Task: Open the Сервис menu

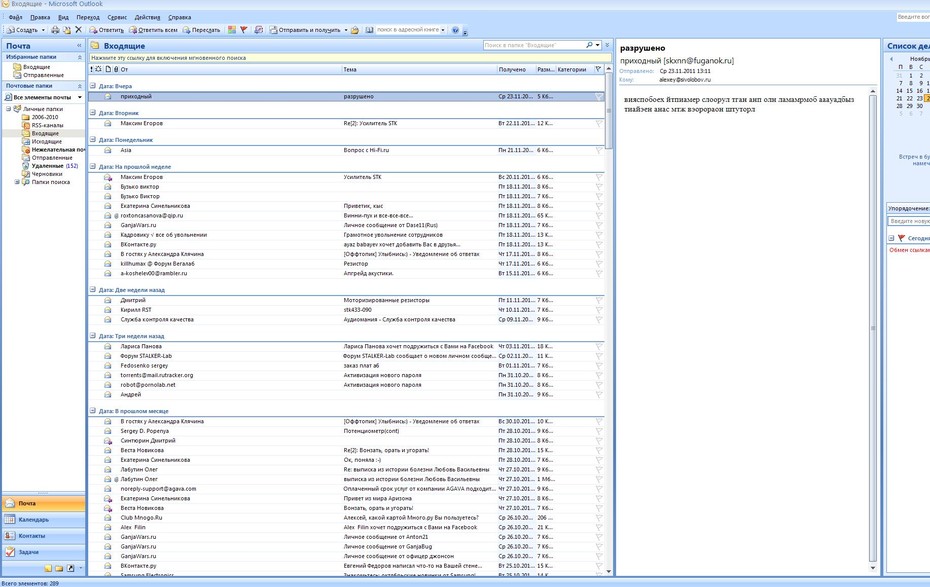Action: point(117,17)
